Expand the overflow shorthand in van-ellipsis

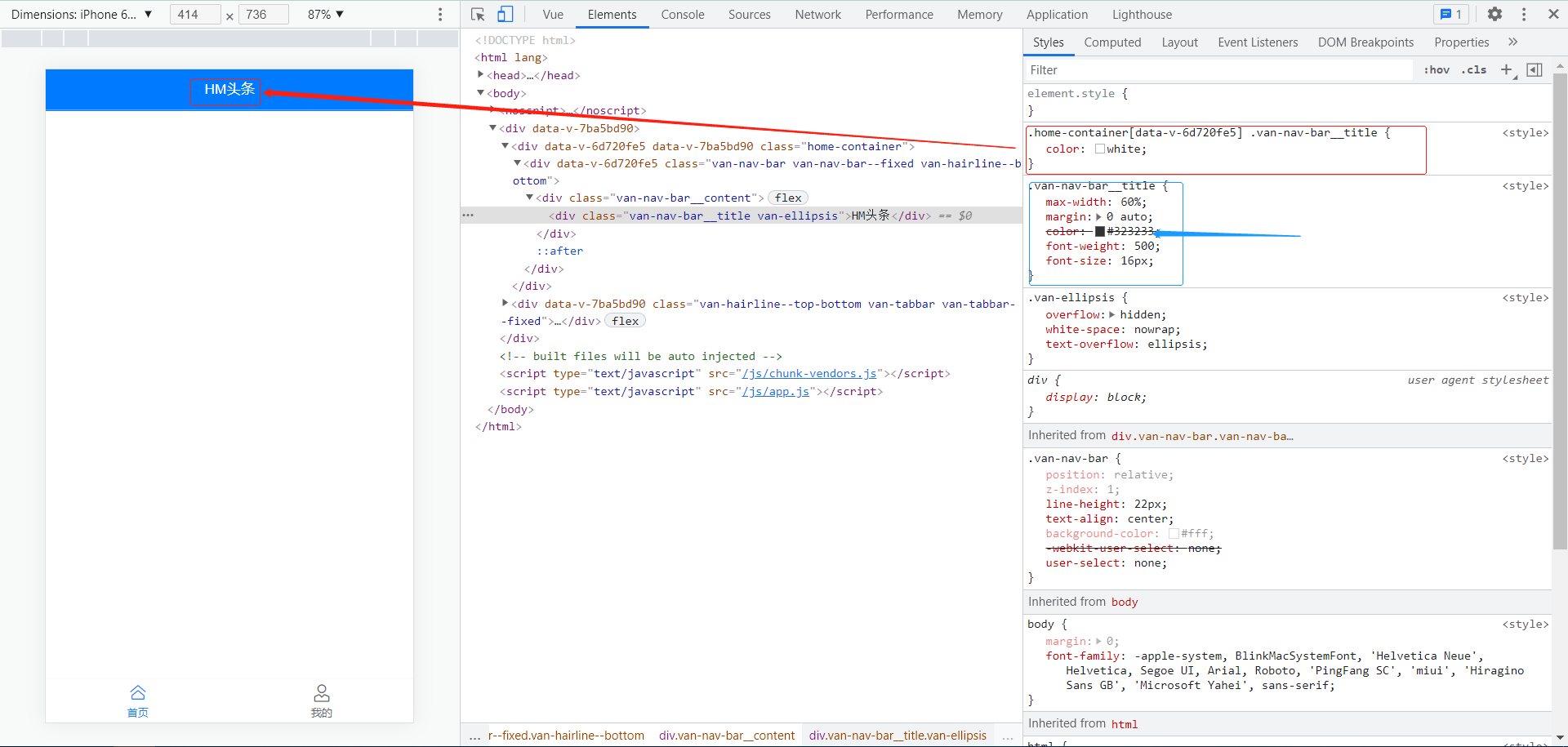tap(1111, 315)
